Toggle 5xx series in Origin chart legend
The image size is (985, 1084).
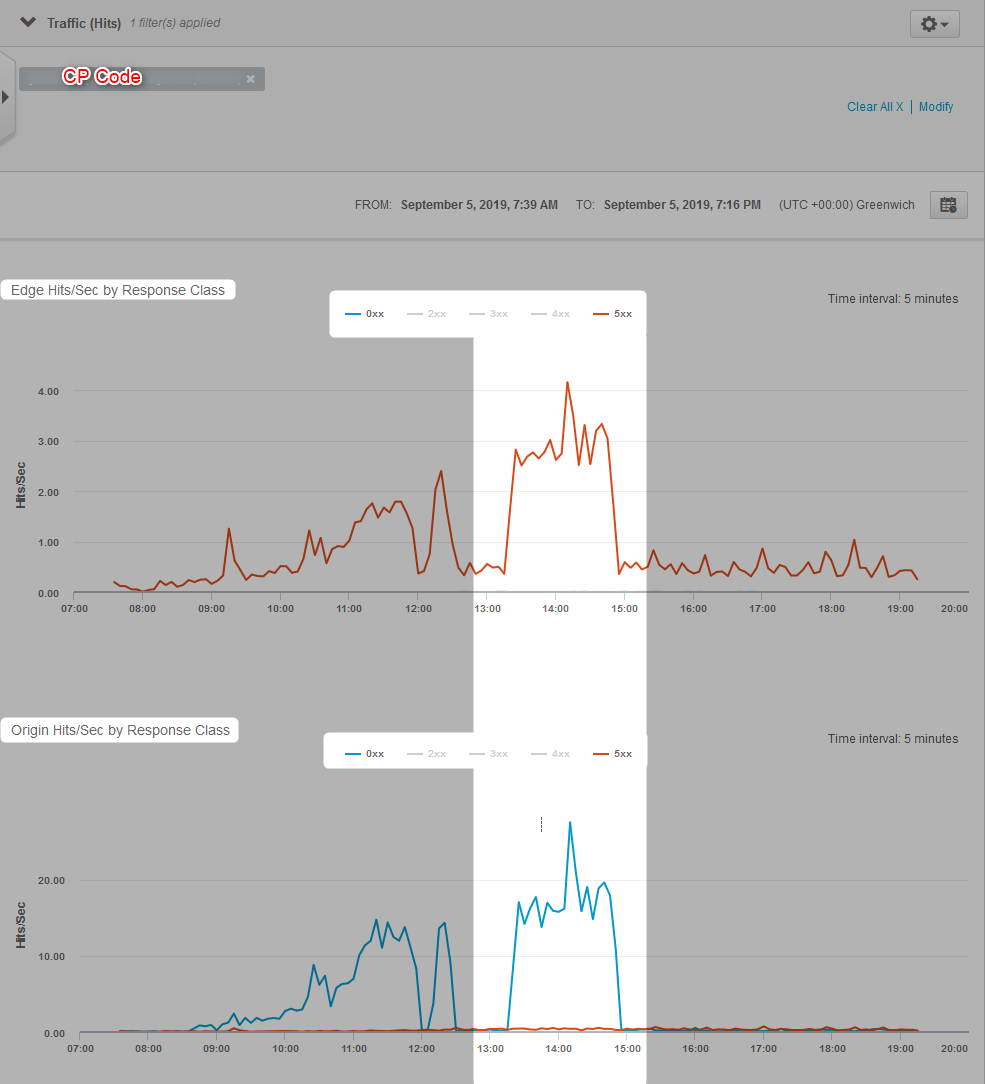coord(613,754)
